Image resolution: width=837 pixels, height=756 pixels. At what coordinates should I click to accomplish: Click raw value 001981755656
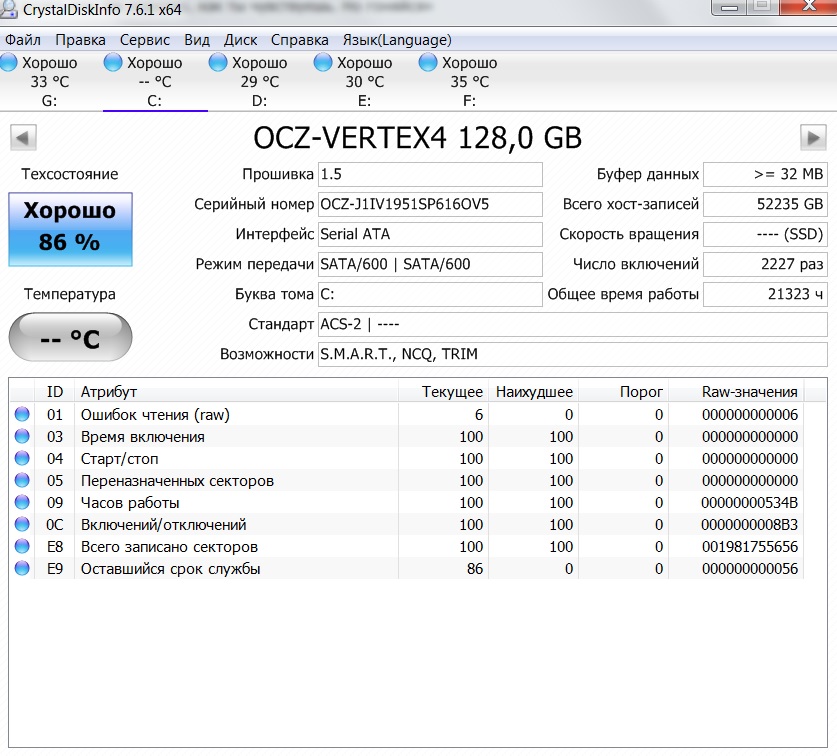coord(750,547)
